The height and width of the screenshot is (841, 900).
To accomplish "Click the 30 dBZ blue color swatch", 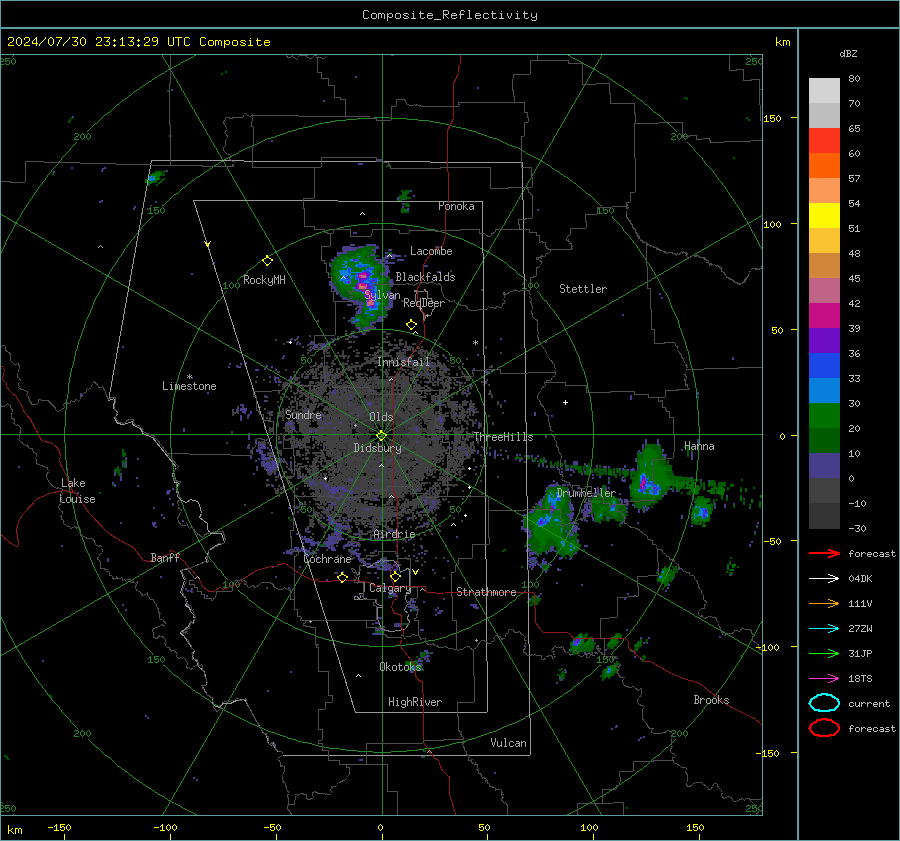I will pyautogui.click(x=824, y=390).
